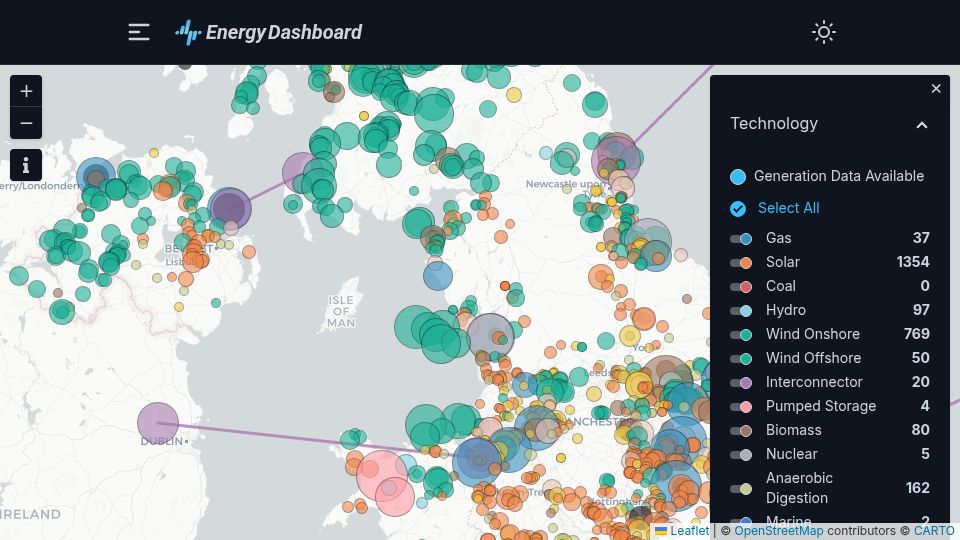Click the Hydro count 97
This screenshot has width=960, height=540.
921,310
